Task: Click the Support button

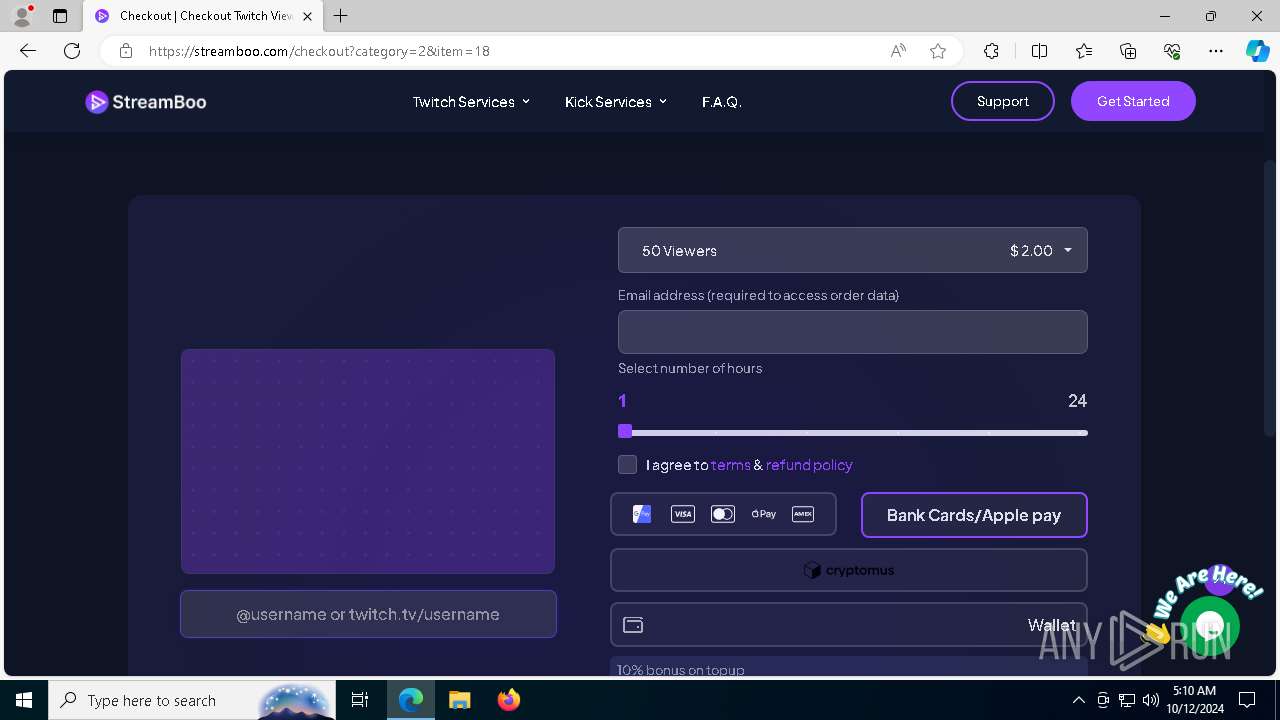Action: 1002,101
